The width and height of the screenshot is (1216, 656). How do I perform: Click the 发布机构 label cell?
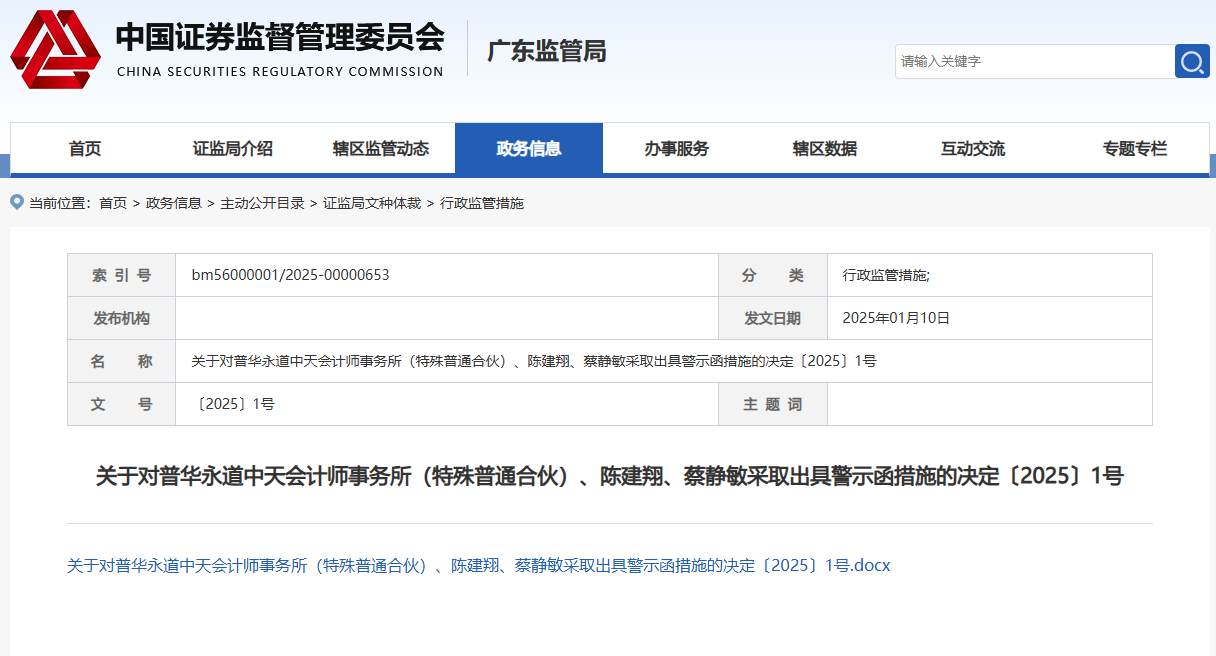pyautogui.click(x=122, y=318)
